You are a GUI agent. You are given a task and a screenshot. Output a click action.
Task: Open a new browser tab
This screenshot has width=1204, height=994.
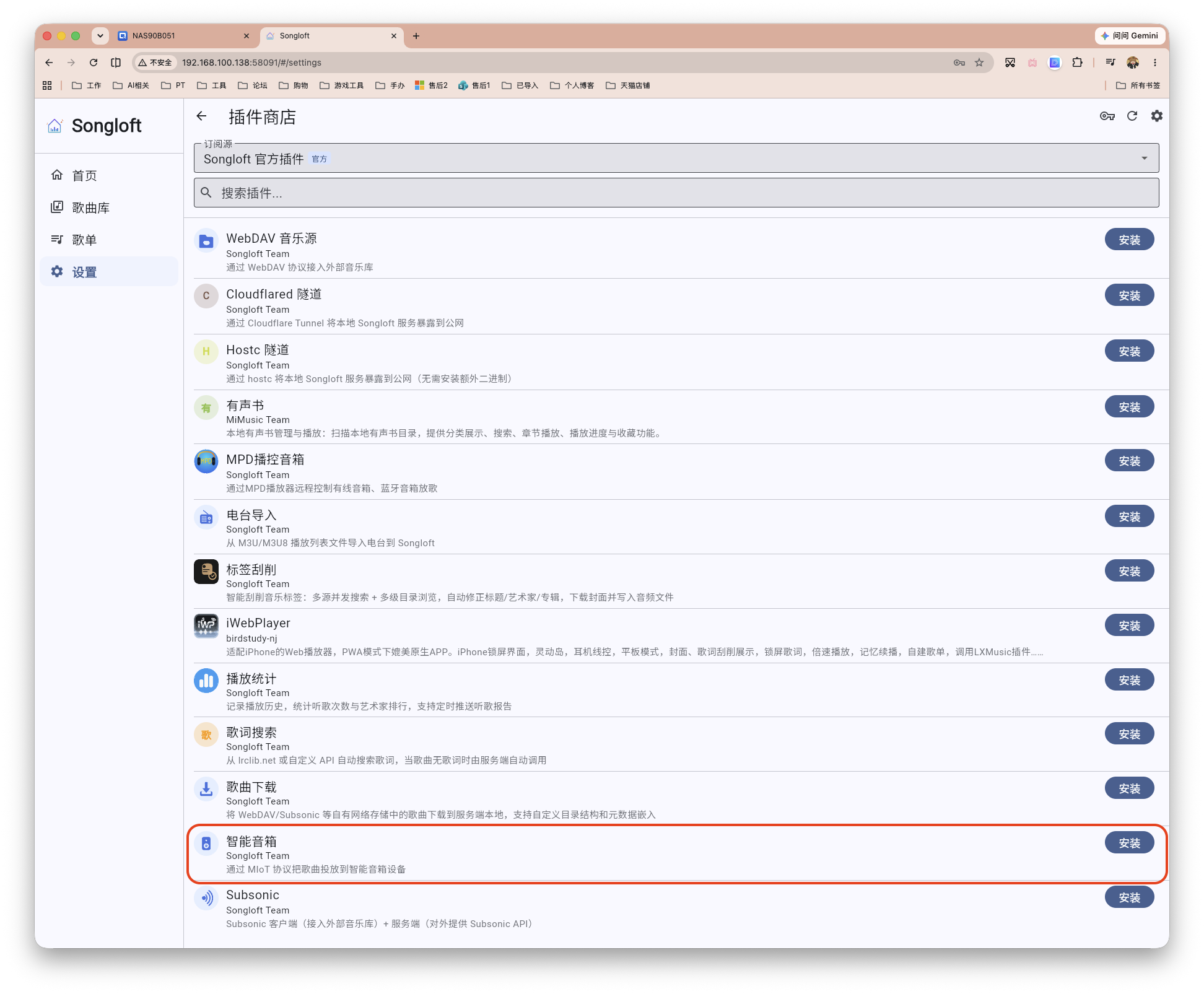tap(416, 36)
